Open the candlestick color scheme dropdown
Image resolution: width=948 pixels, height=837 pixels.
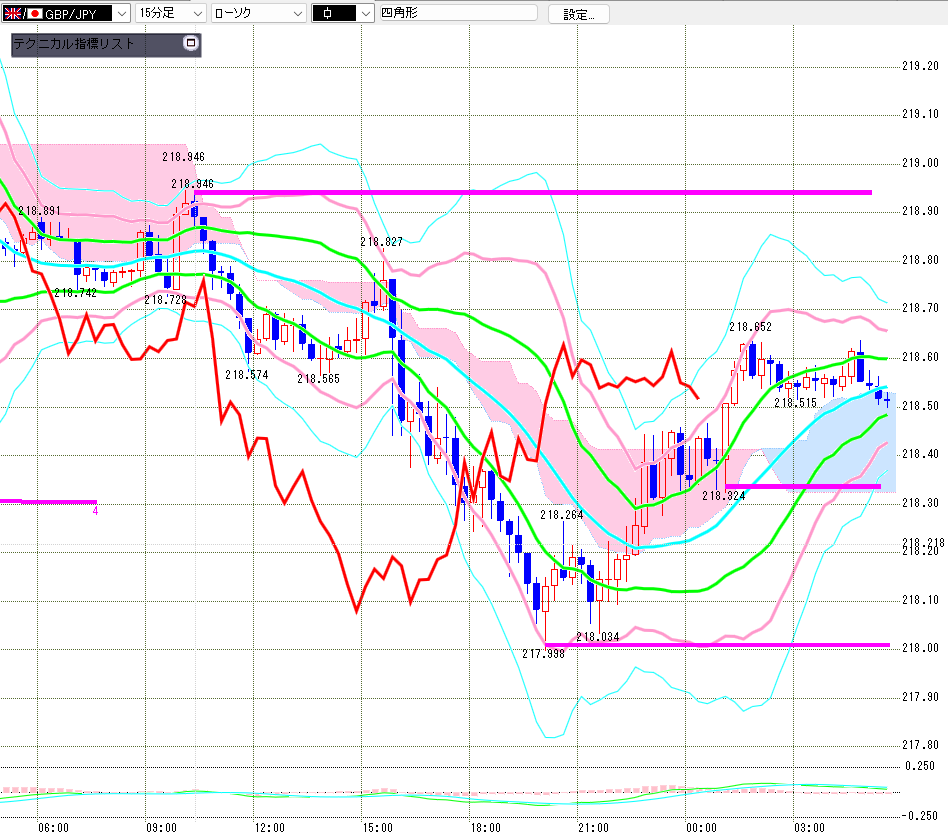343,13
